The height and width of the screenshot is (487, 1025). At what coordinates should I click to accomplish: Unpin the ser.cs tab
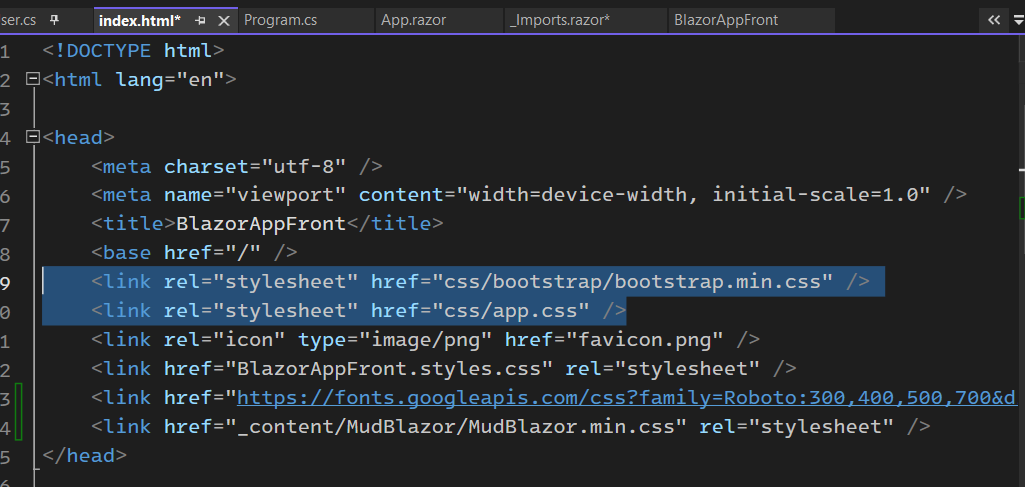pos(55,20)
